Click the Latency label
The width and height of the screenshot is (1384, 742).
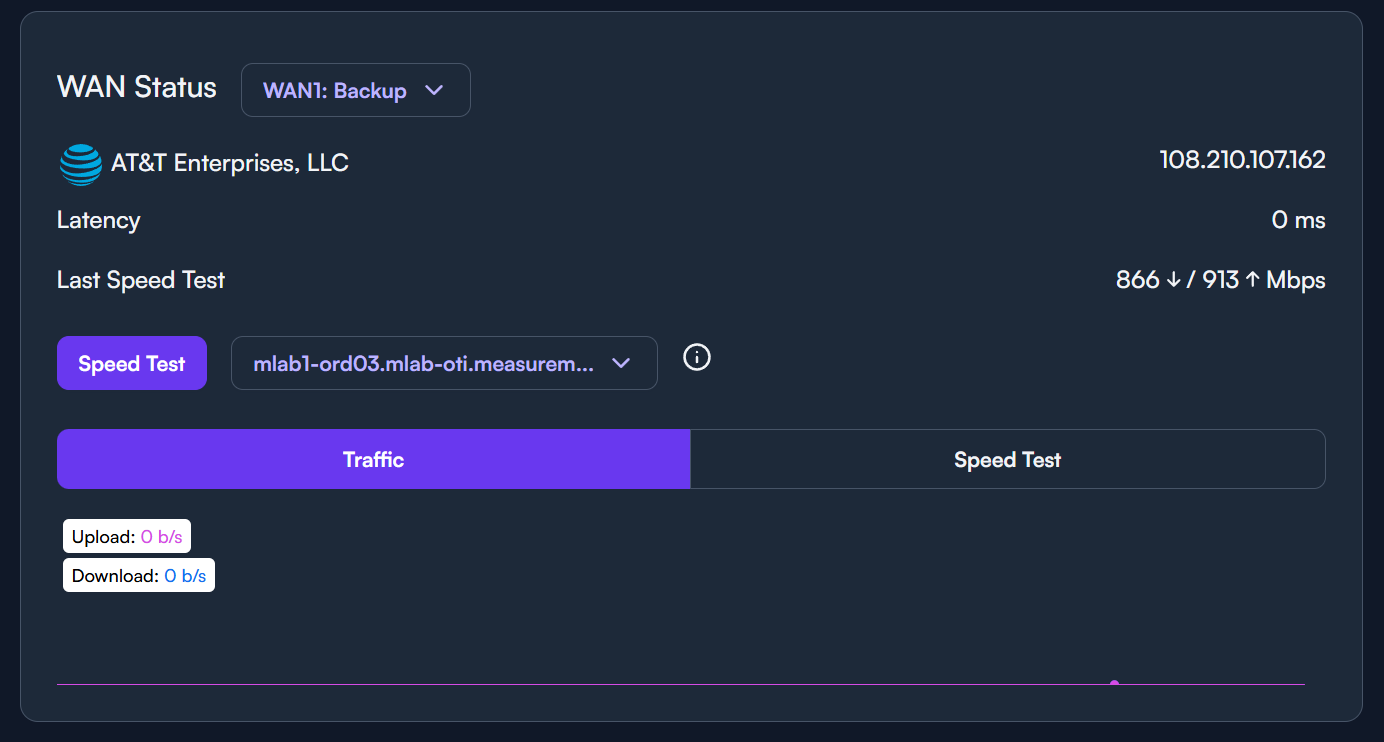tap(99, 220)
